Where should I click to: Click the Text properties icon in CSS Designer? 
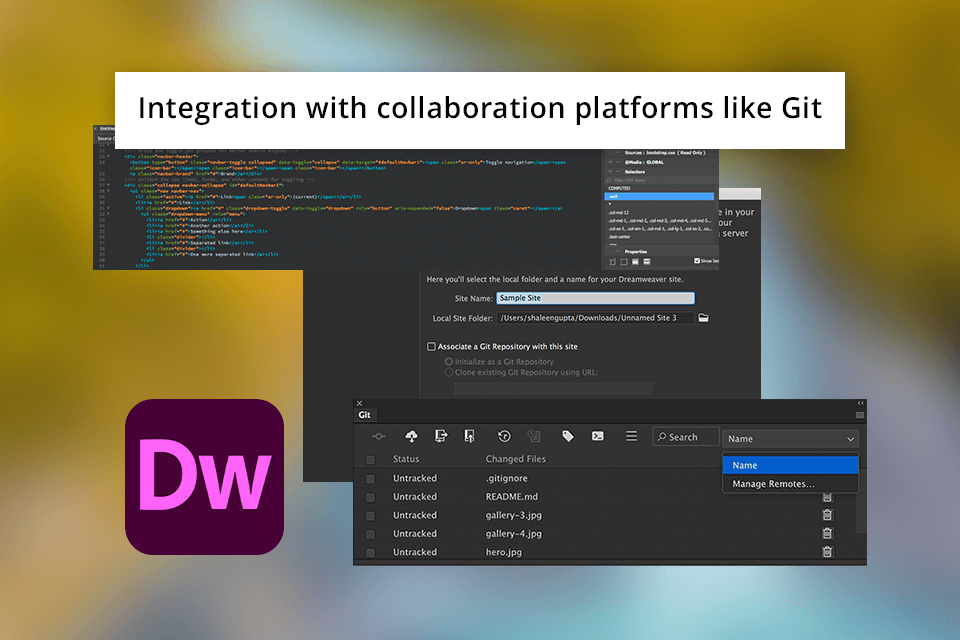pyautogui.click(x=624, y=262)
